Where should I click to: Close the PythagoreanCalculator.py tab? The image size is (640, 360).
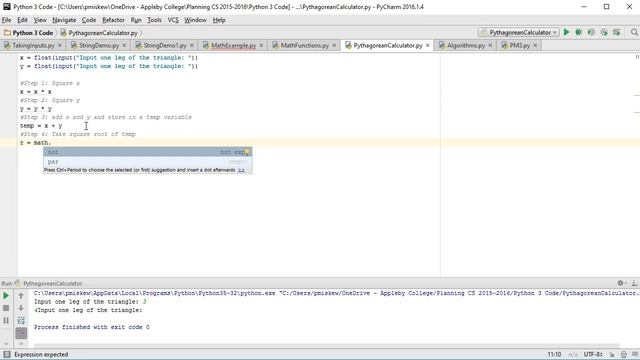428,45
